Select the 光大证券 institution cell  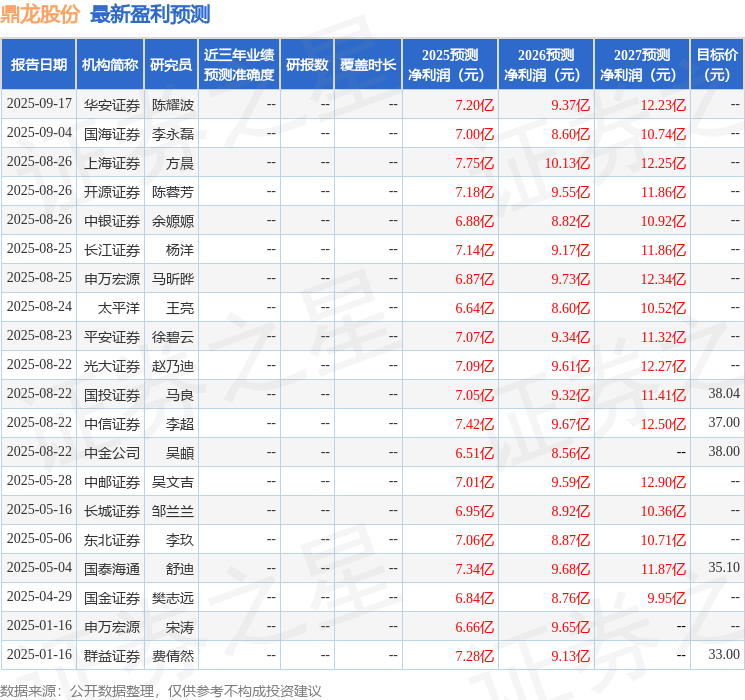112,366
